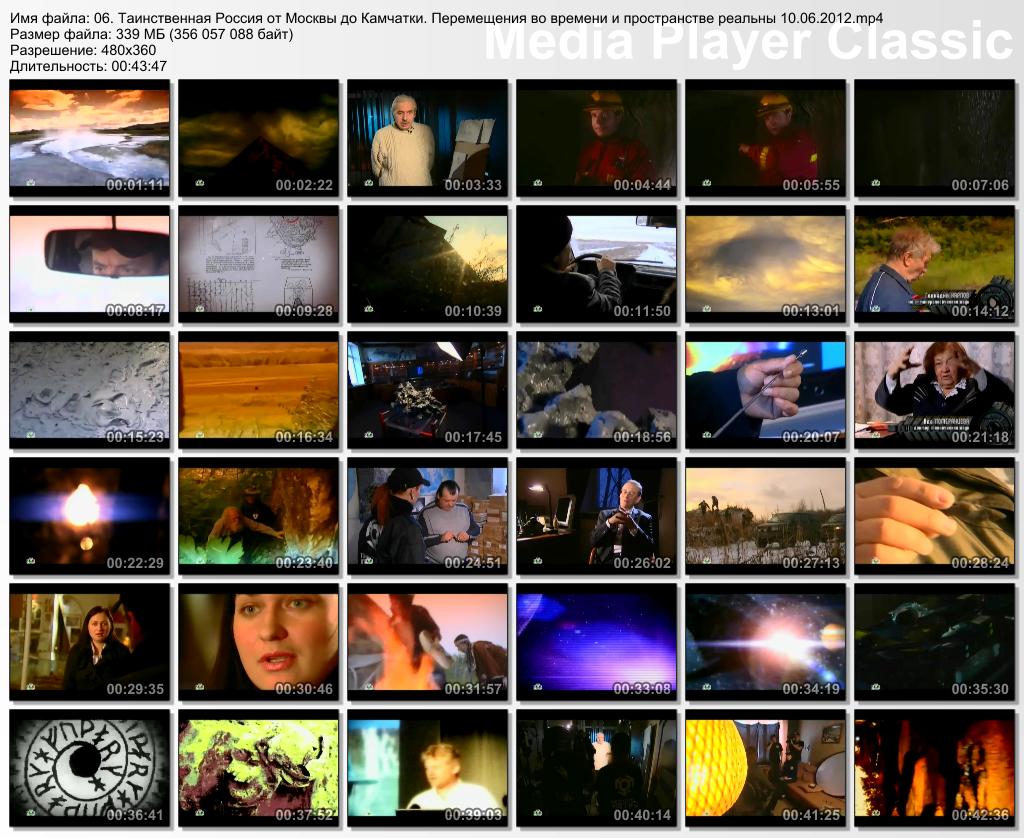This screenshot has width=1024, height=838.
Task: Select the document diagram thumbnail at 00:09:28
Action: (x=258, y=265)
